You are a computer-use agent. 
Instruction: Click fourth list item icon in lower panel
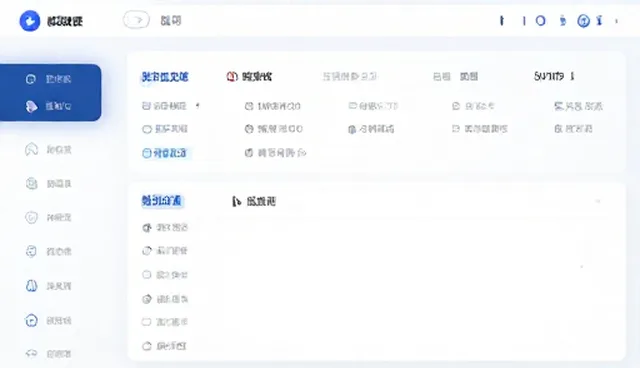(147, 299)
